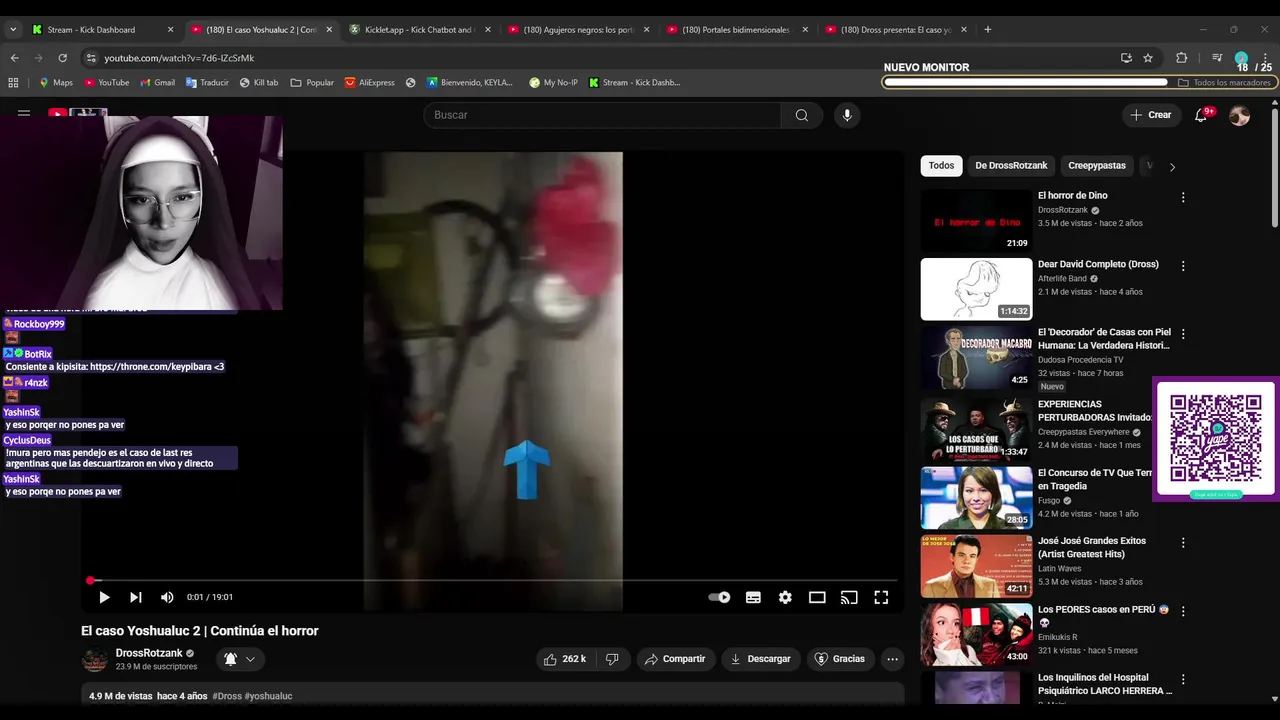Open the AliExpress bookmark
This screenshot has height=720, width=1280.
(x=370, y=83)
